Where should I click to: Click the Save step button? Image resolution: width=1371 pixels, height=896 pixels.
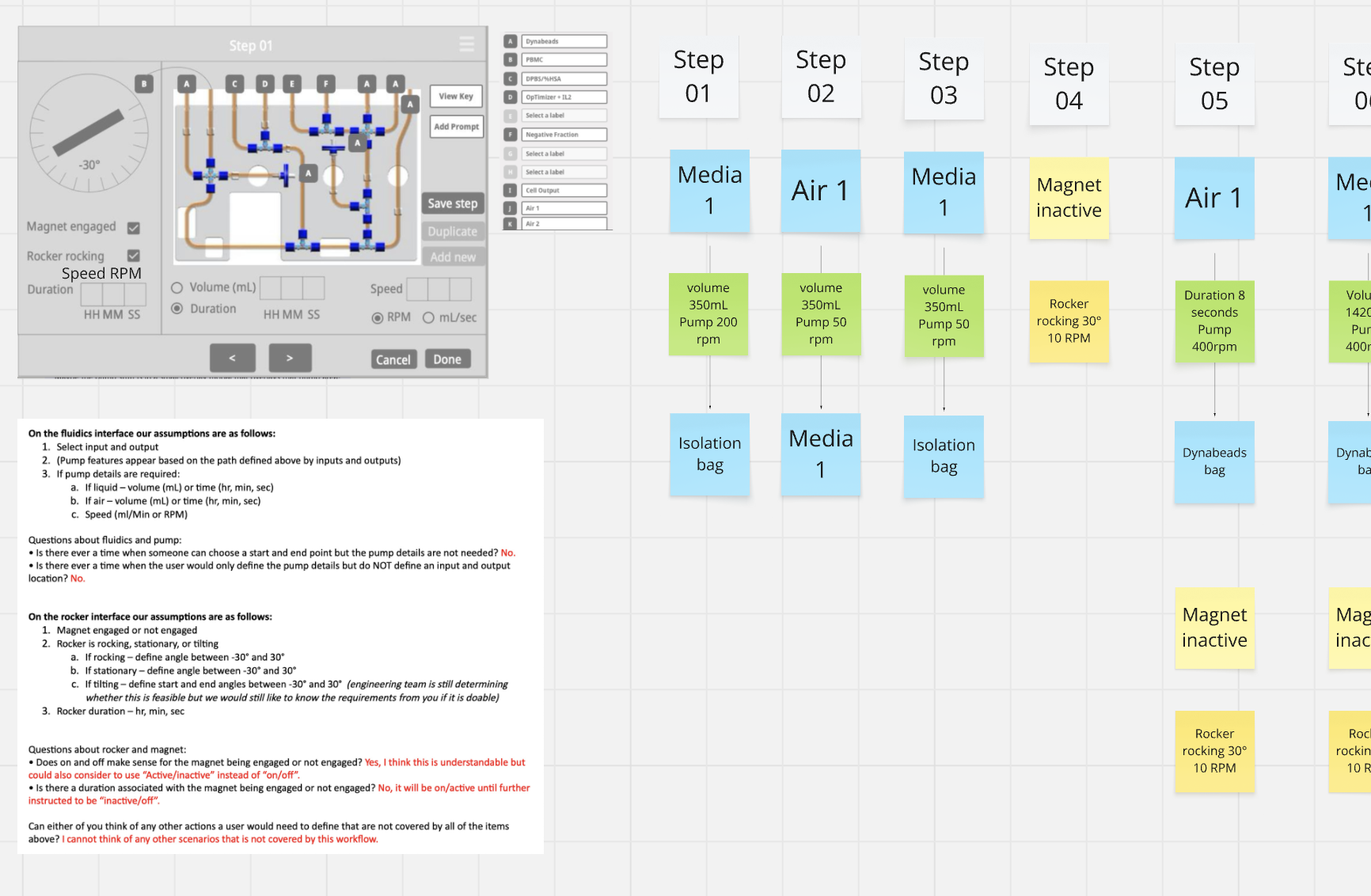[452, 203]
